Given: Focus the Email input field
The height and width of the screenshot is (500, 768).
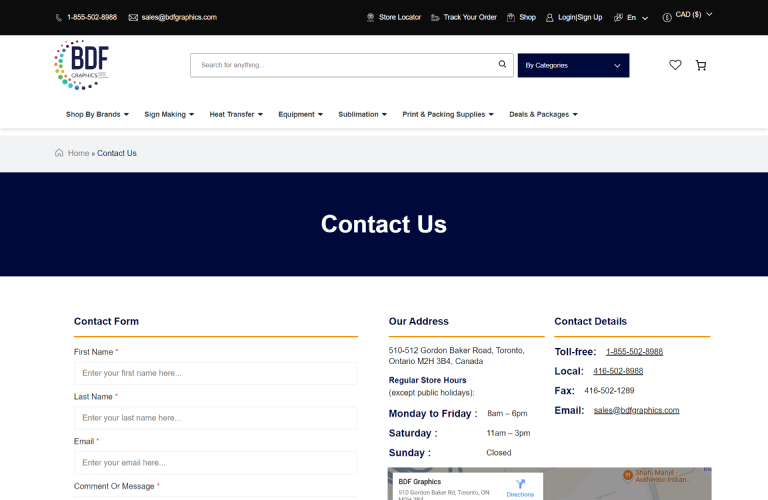Looking at the screenshot, I should (x=215, y=463).
